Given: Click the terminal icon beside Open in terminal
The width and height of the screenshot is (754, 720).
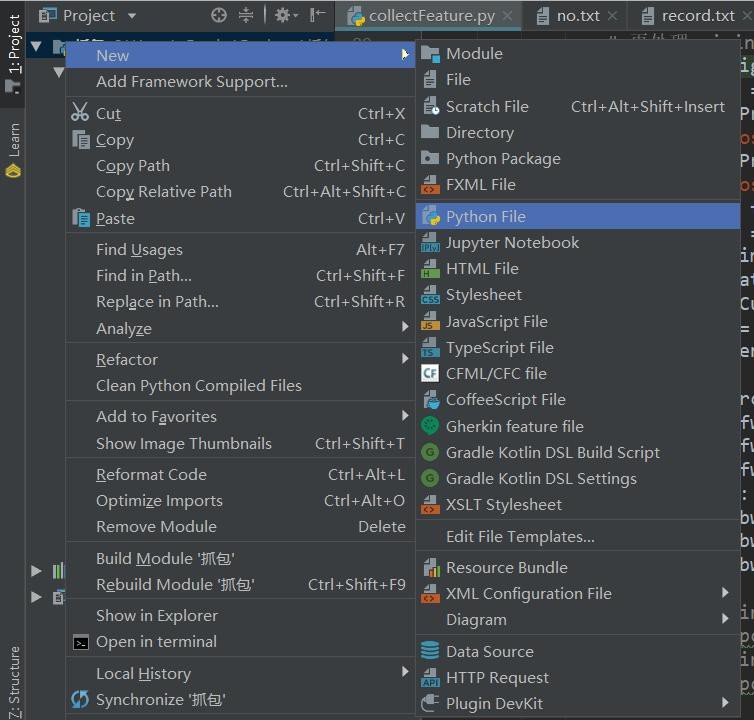Looking at the screenshot, I should click(80, 643).
